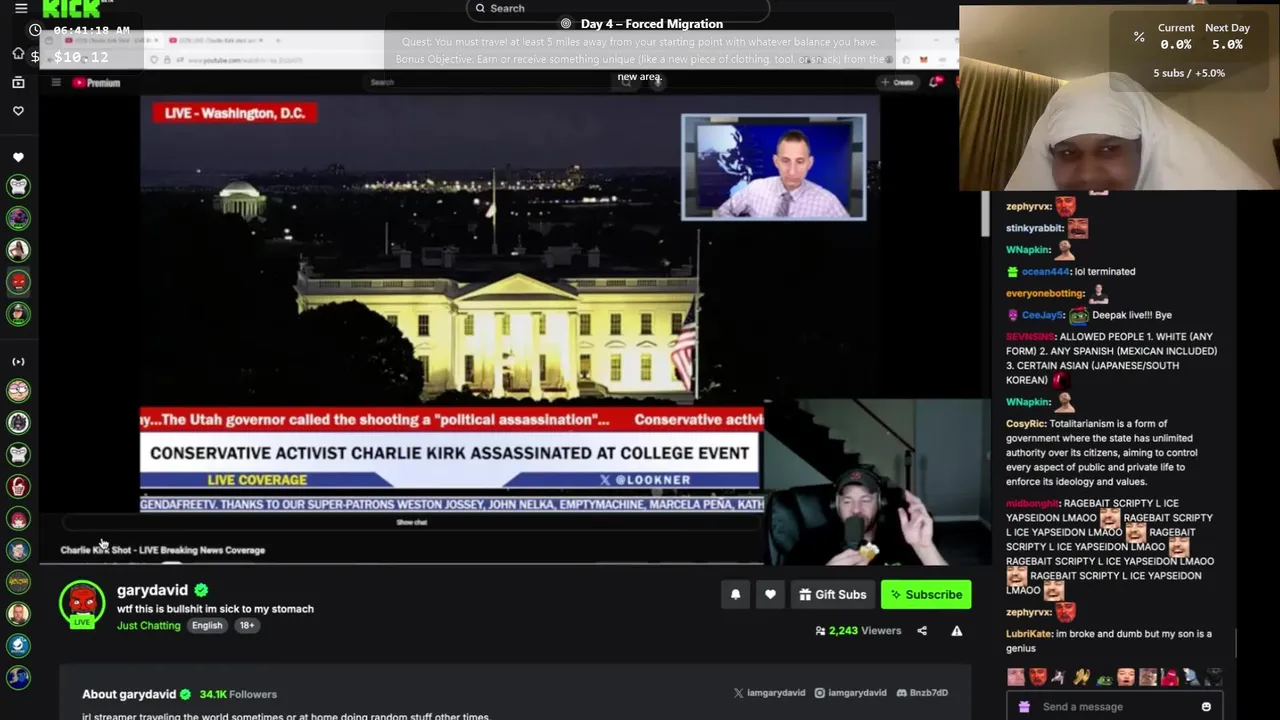The image size is (1280, 720).
Task: Follow garydavid with the heart button
Action: pyautogui.click(x=770, y=594)
